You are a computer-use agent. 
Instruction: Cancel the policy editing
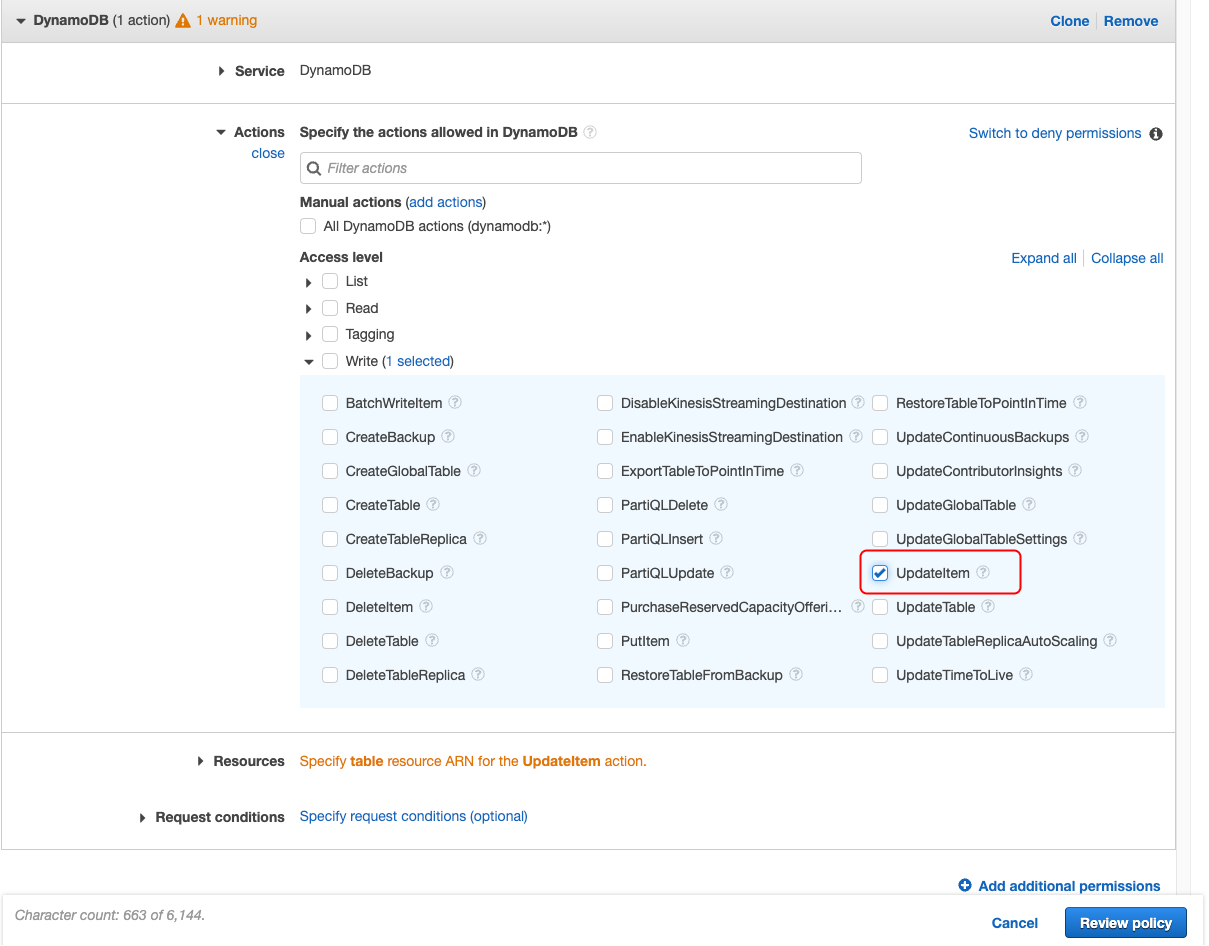click(1015, 923)
